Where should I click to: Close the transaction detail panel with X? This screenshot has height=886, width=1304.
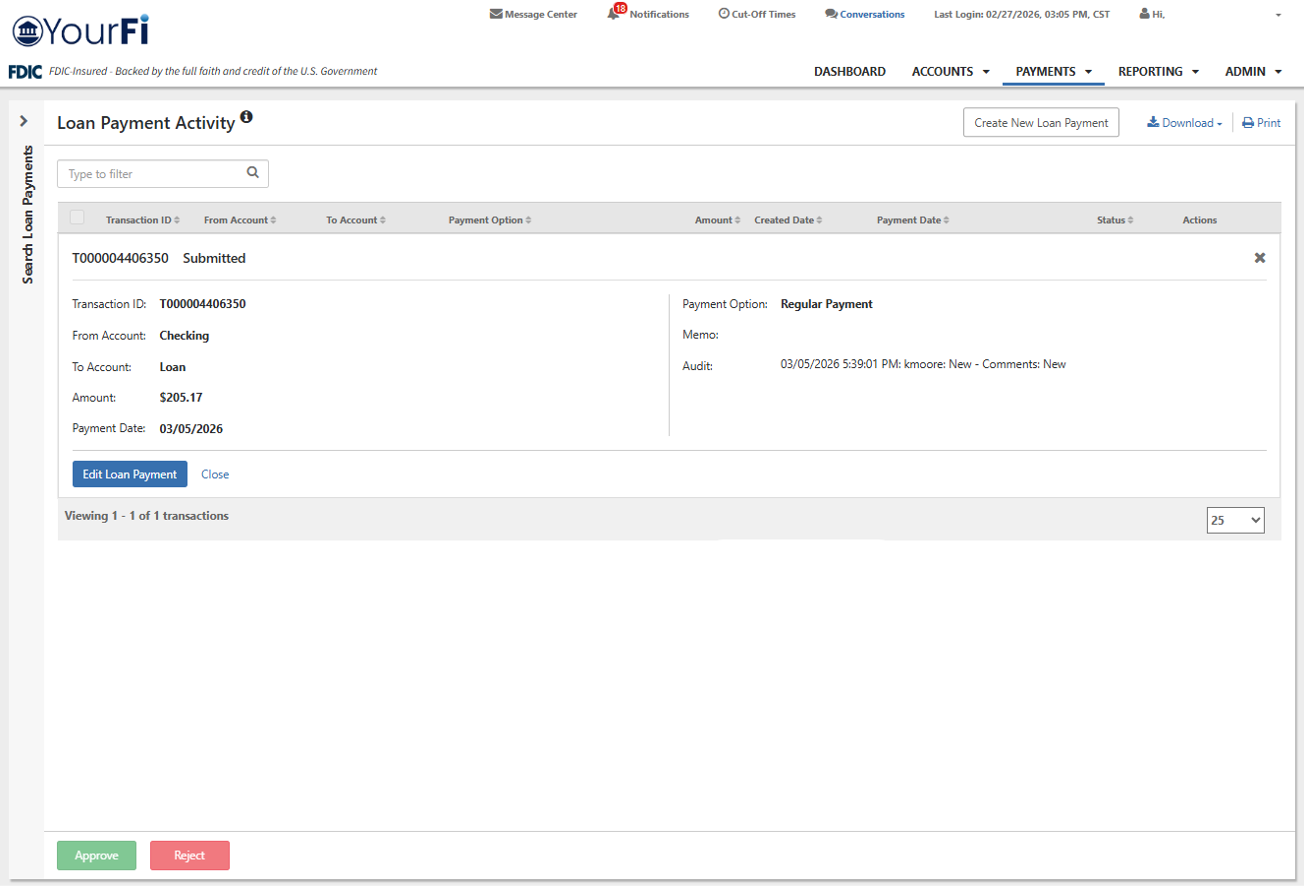point(1260,258)
